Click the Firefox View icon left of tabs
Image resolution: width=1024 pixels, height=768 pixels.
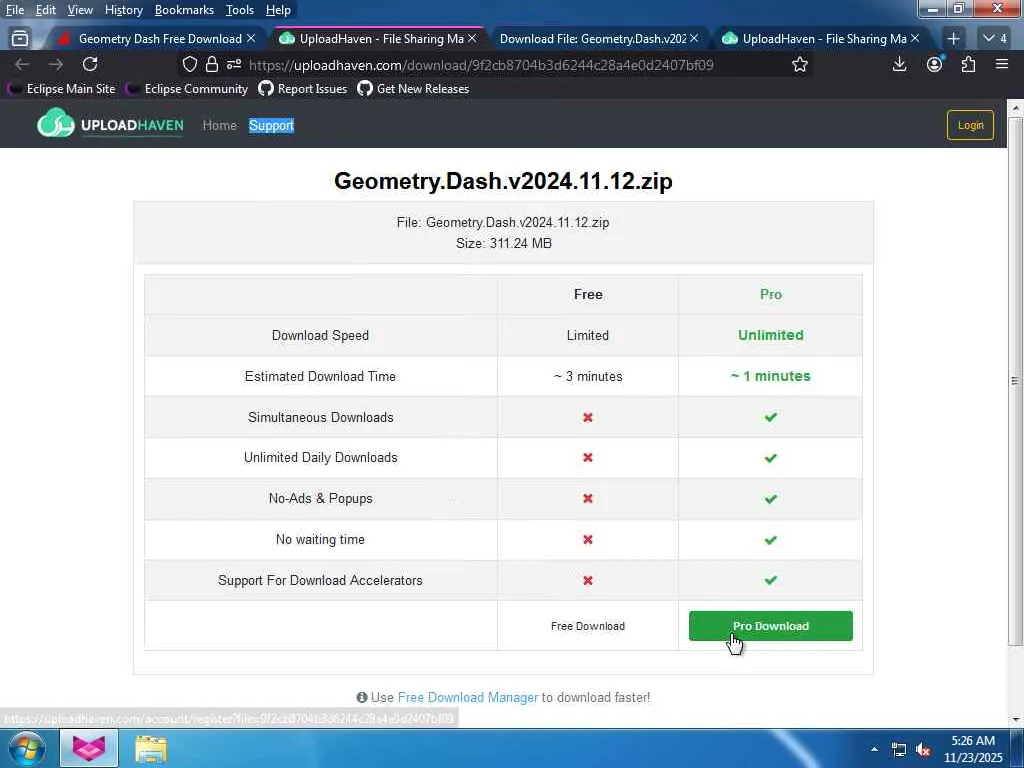[20, 39]
